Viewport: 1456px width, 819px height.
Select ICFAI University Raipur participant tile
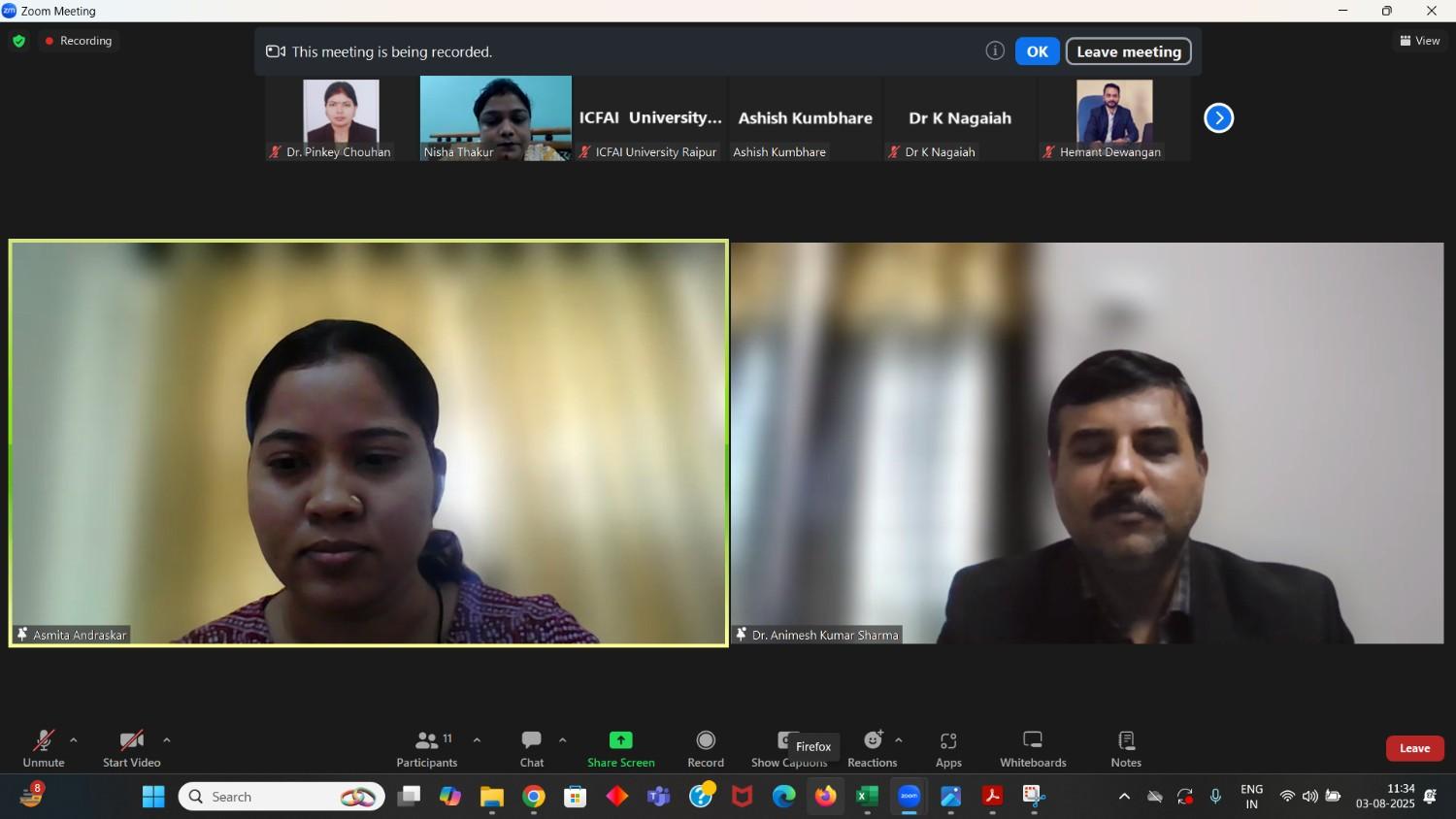point(650,118)
